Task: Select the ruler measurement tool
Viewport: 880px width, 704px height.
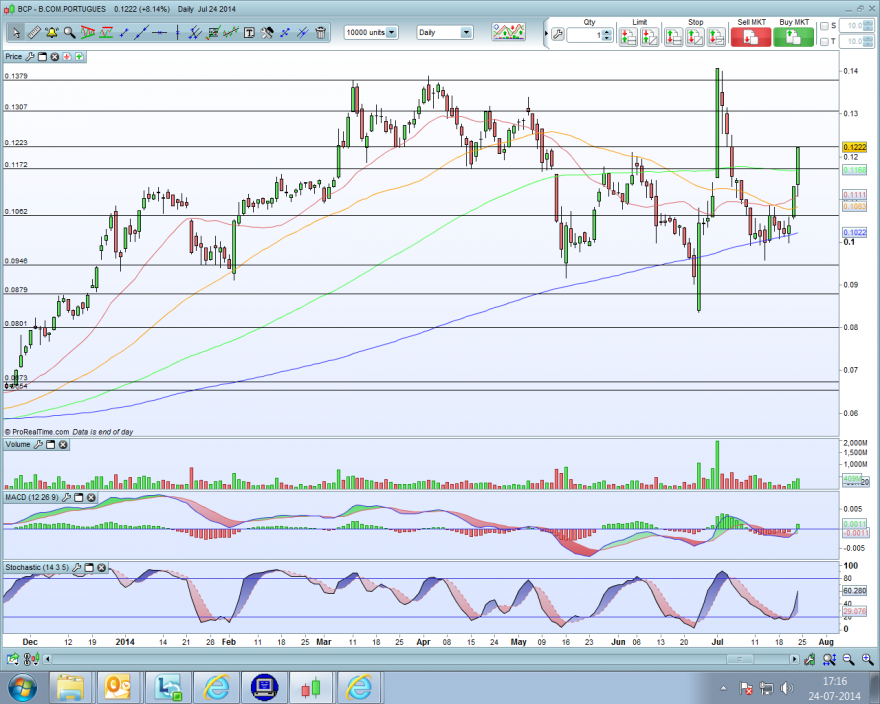Action: point(34,33)
